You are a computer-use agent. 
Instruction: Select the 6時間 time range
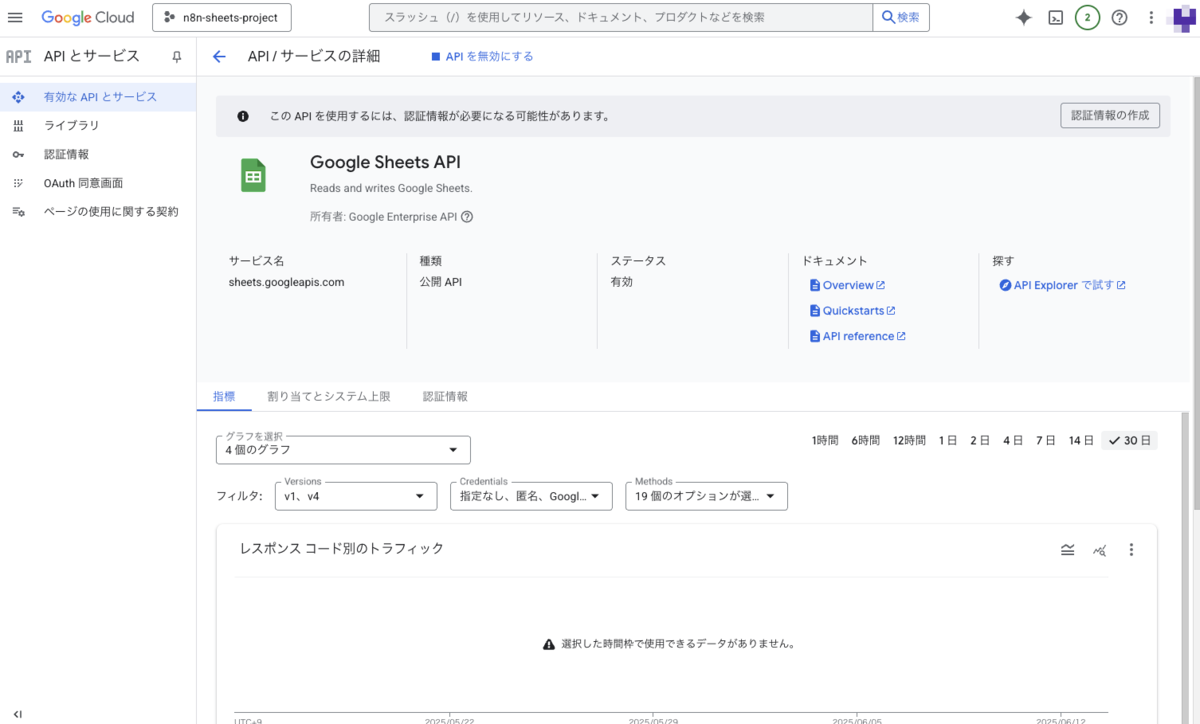click(x=866, y=440)
